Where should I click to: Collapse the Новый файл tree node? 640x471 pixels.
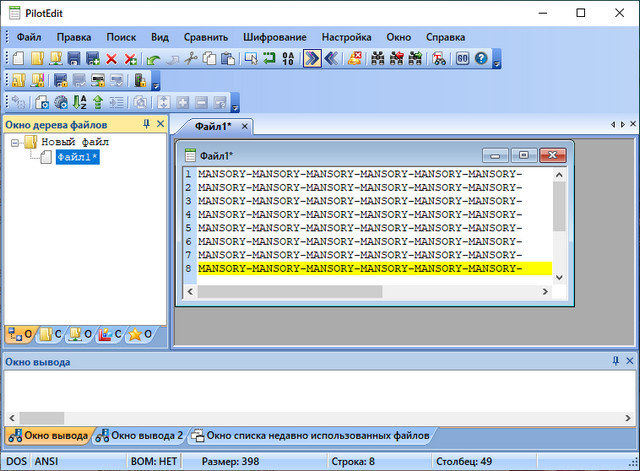[x=16, y=142]
